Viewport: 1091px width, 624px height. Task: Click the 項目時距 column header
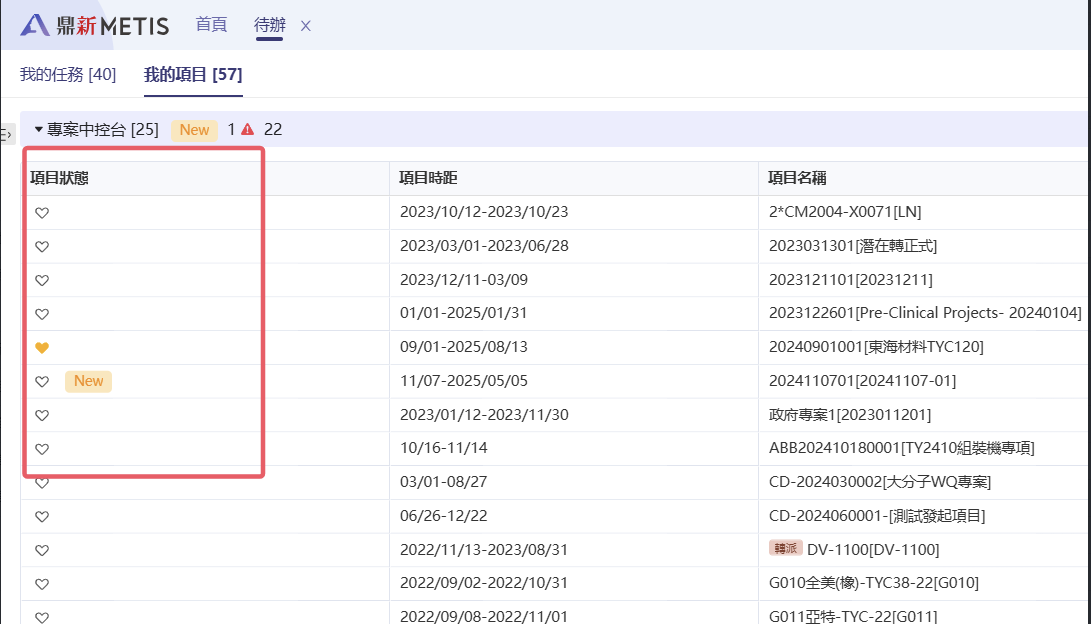[x=428, y=179]
